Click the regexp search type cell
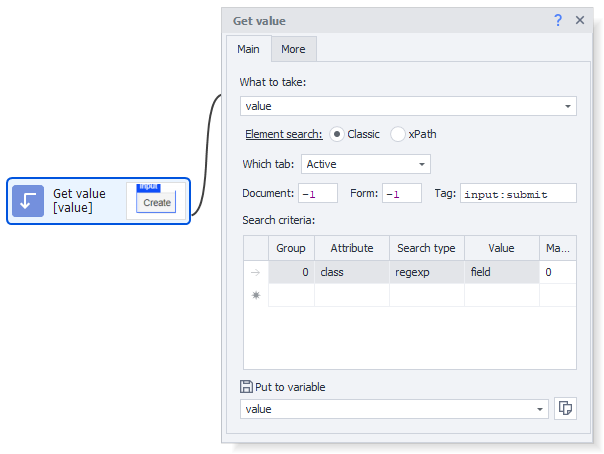 click(426, 271)
